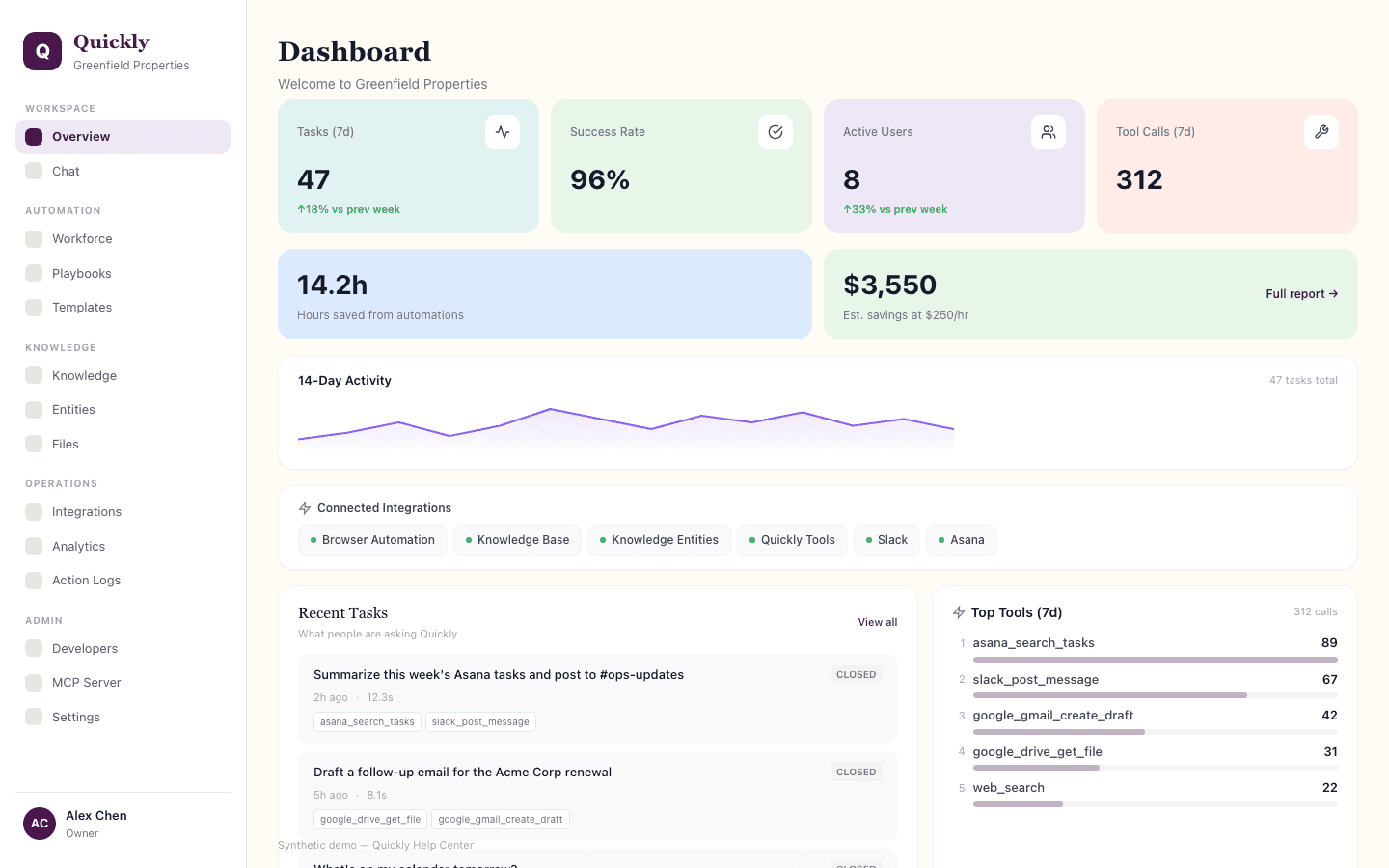Select the Quickly Tools integration chip
1389x868 pixels.
(792, 540)
